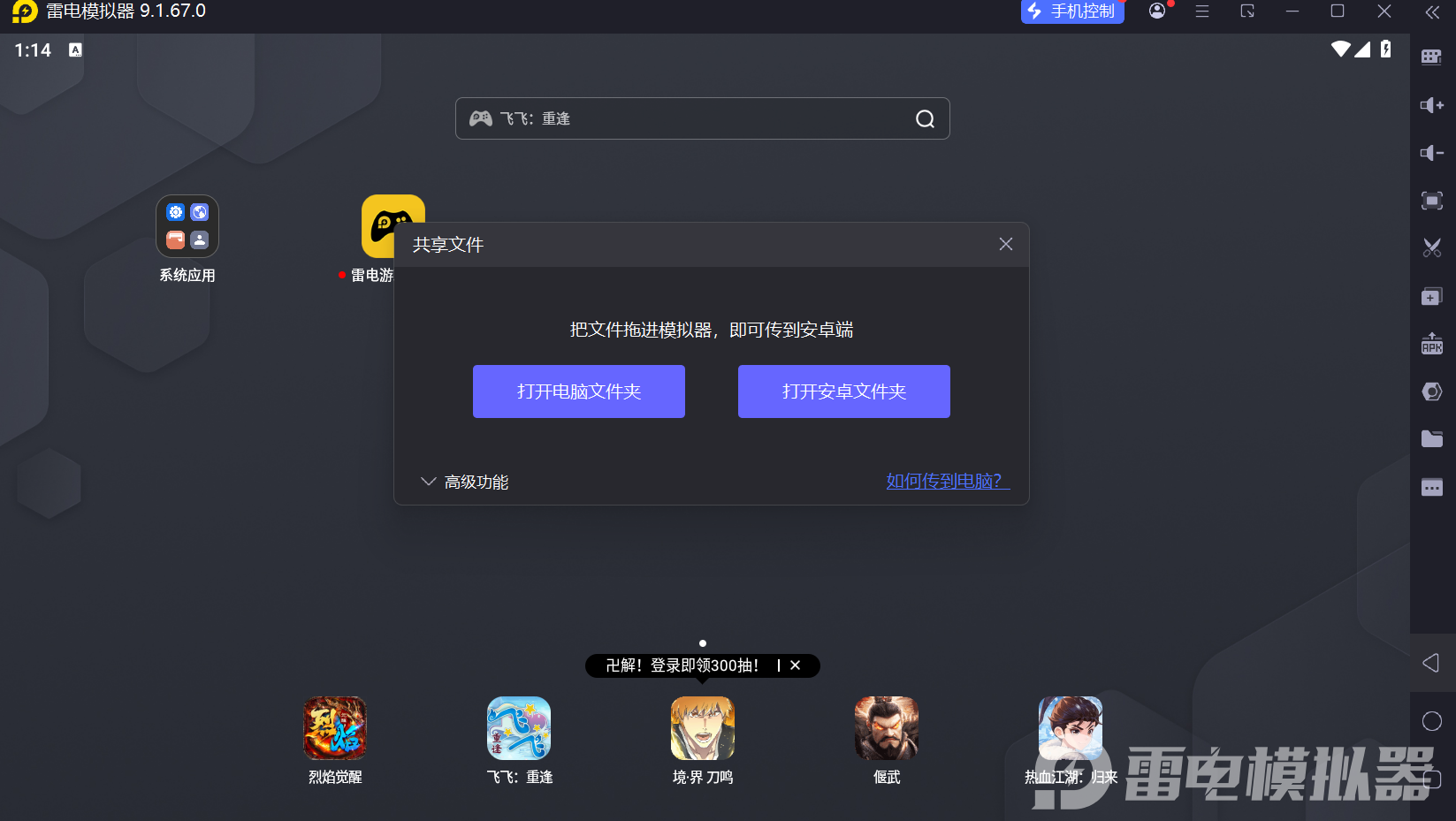Image resolution: width=1456 pixels, height=821 pixels.
Task: Collapse the right sidebar with double-chevron
Action: [x=1432, y=12]
